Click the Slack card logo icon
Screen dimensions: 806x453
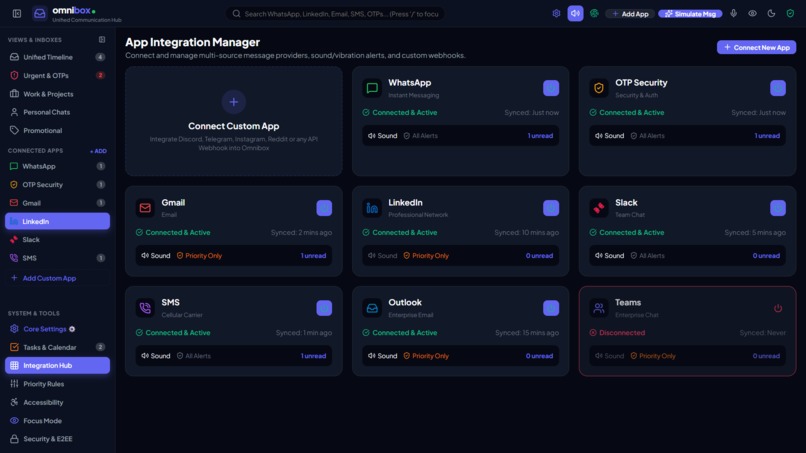tap(599, 208)
